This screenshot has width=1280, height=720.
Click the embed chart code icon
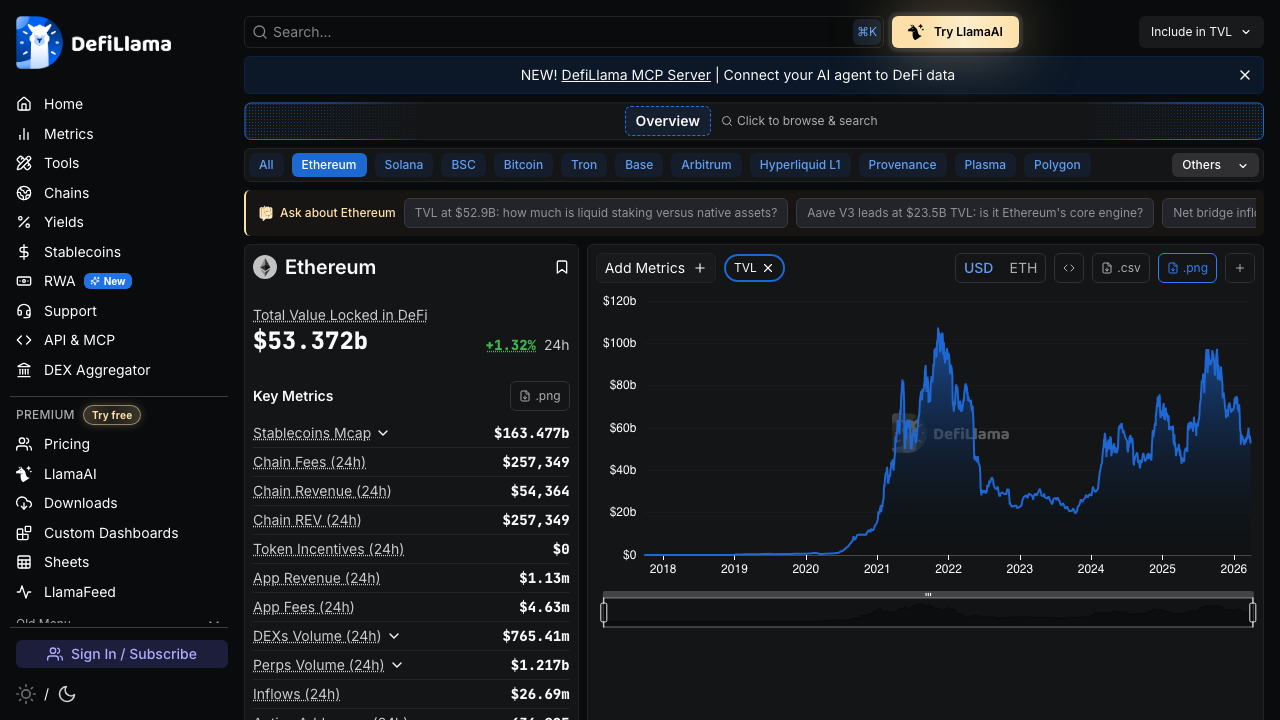(1068, 268)
